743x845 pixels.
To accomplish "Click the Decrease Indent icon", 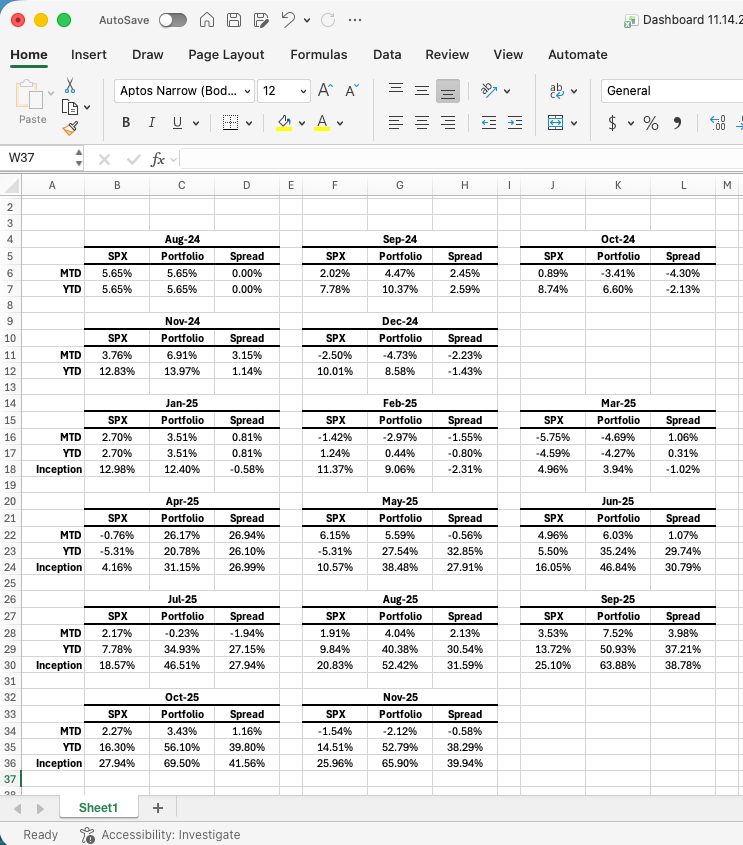I will pyautogui.click(x=489, y=123).
